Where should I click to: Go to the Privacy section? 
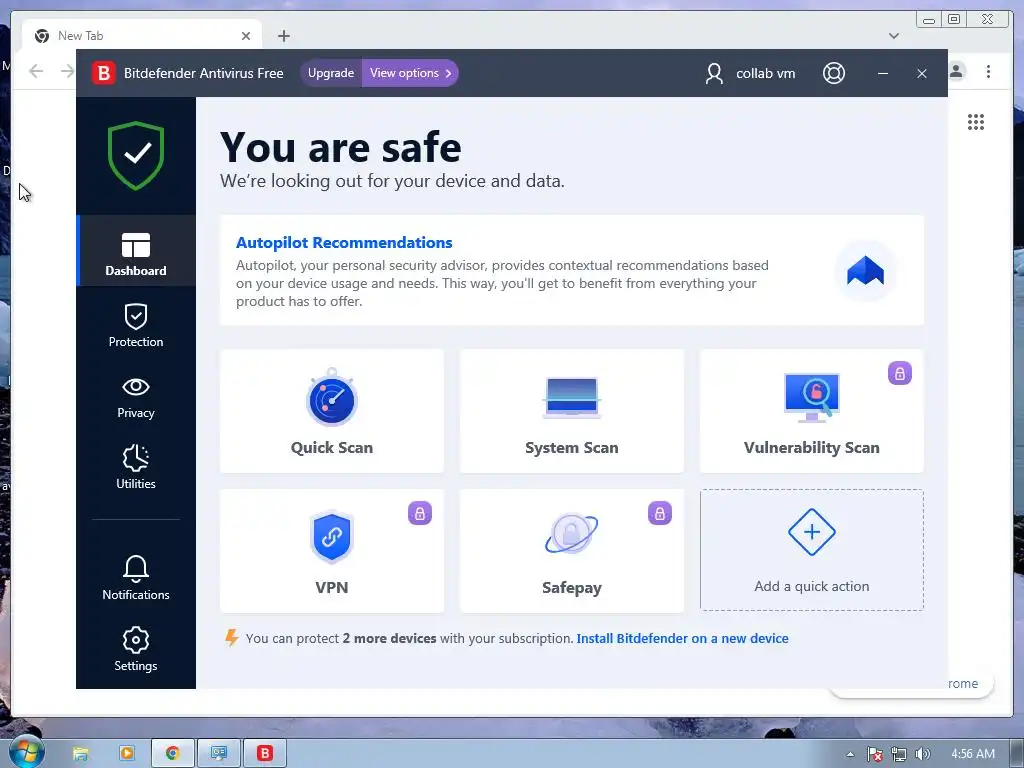pos(136,396)
